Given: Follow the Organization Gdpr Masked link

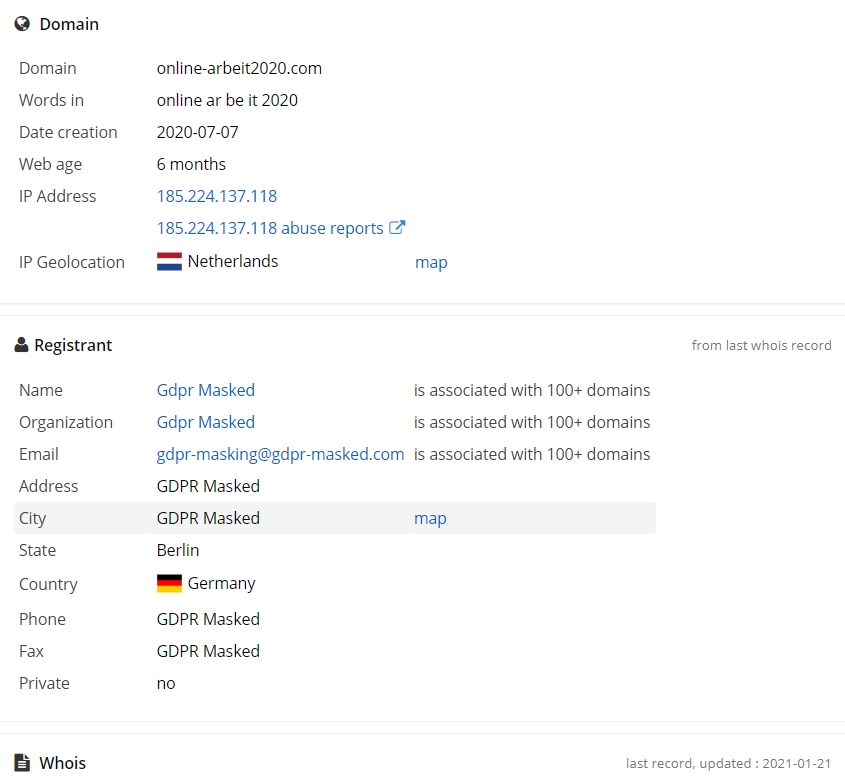Looking at the screenshot, I should coord(206,422).
